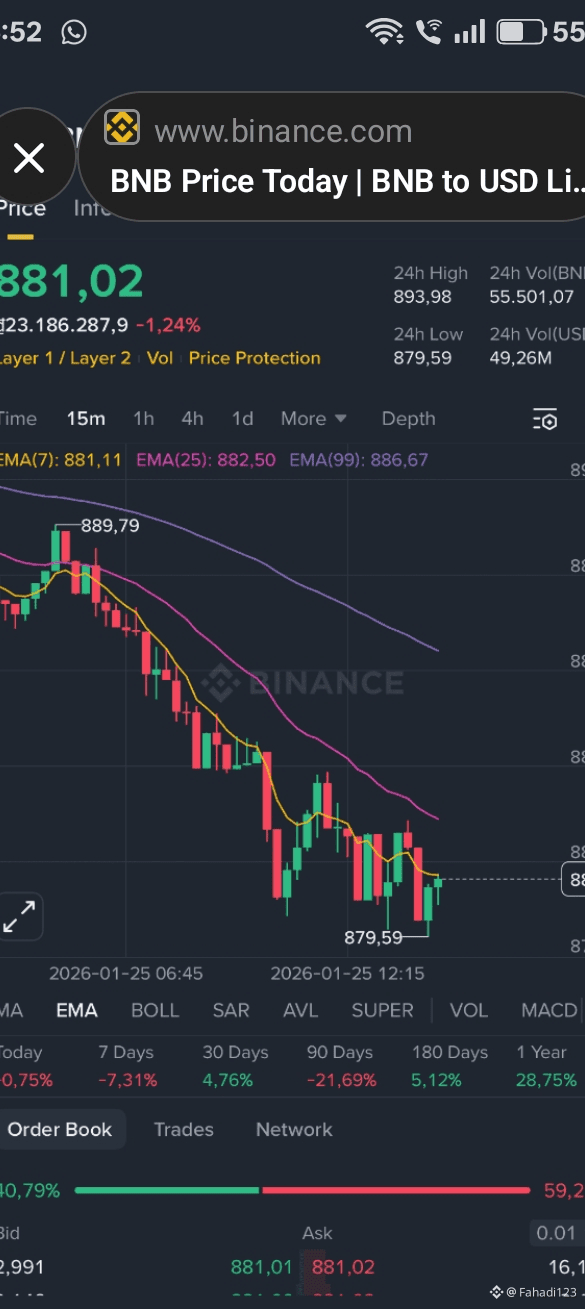Open the 0.01 order book precision dropdown
Screen dimensions: 585x1309
557,1233
